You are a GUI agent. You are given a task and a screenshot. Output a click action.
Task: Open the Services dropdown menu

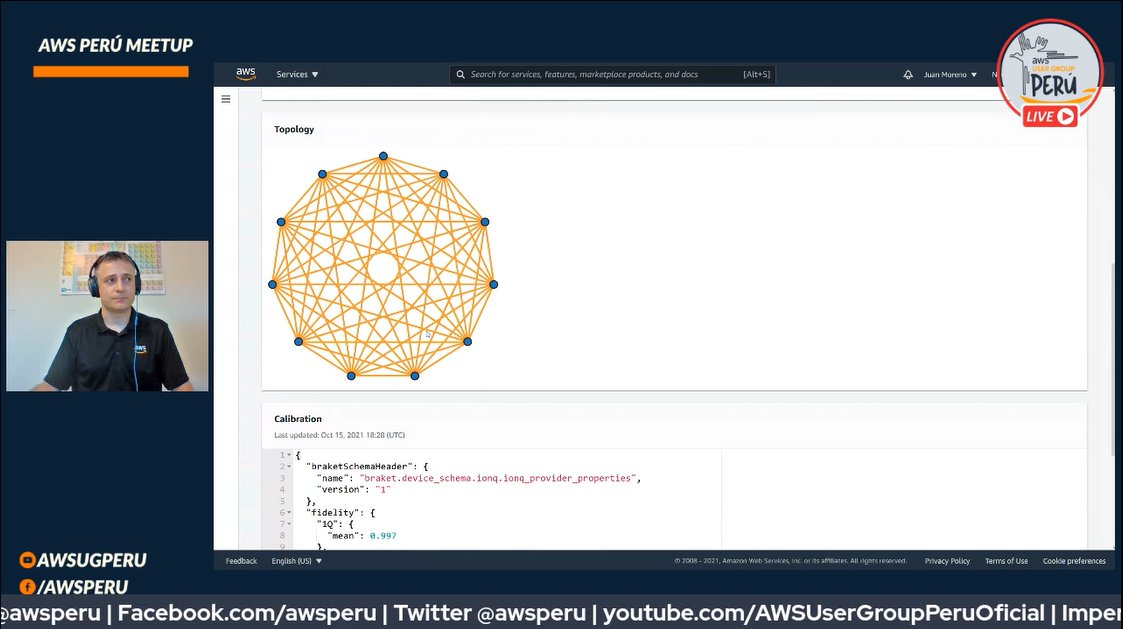point(297,75)
